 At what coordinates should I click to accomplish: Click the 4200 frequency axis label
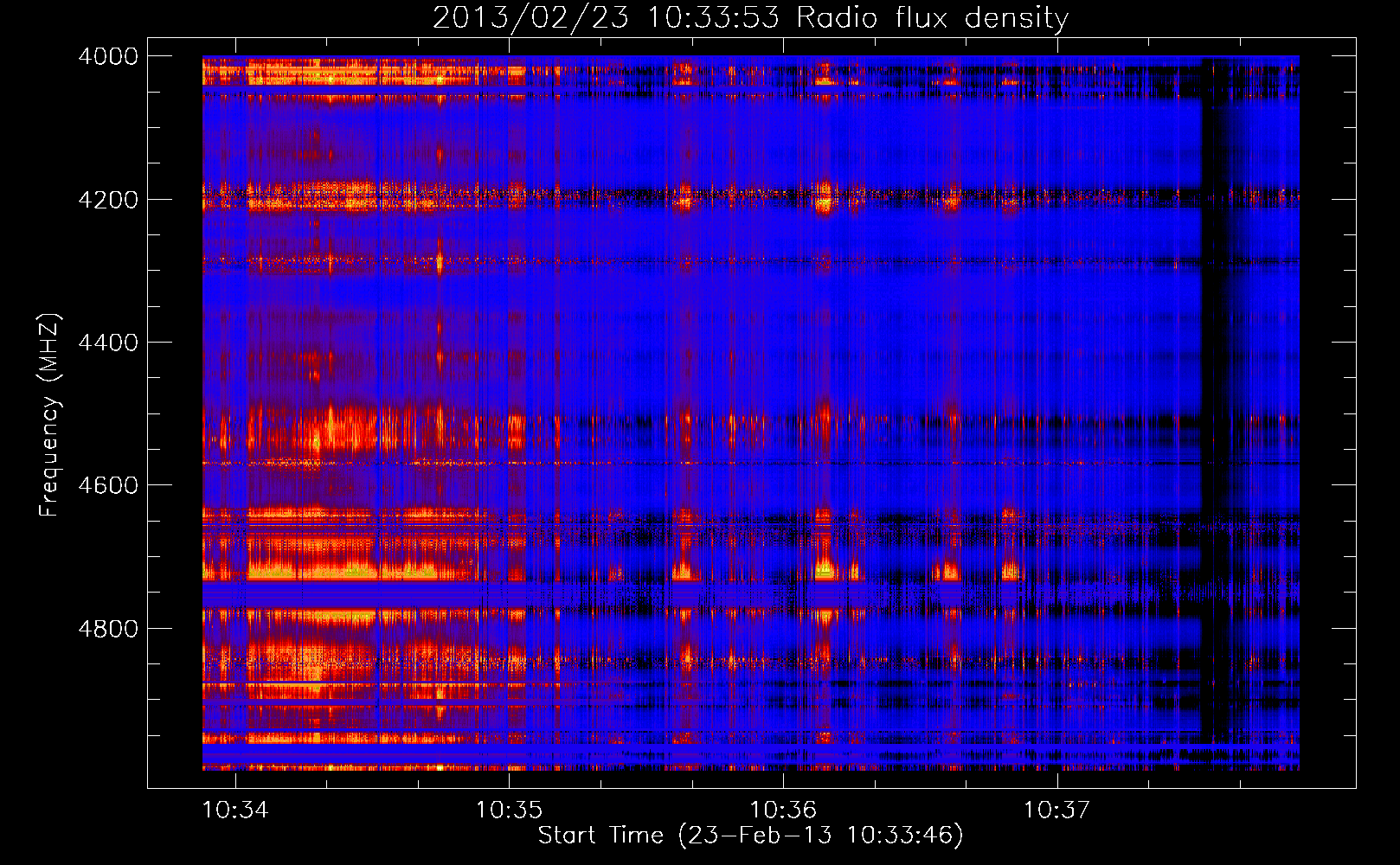pyautogui.click(x=108, y=200)
